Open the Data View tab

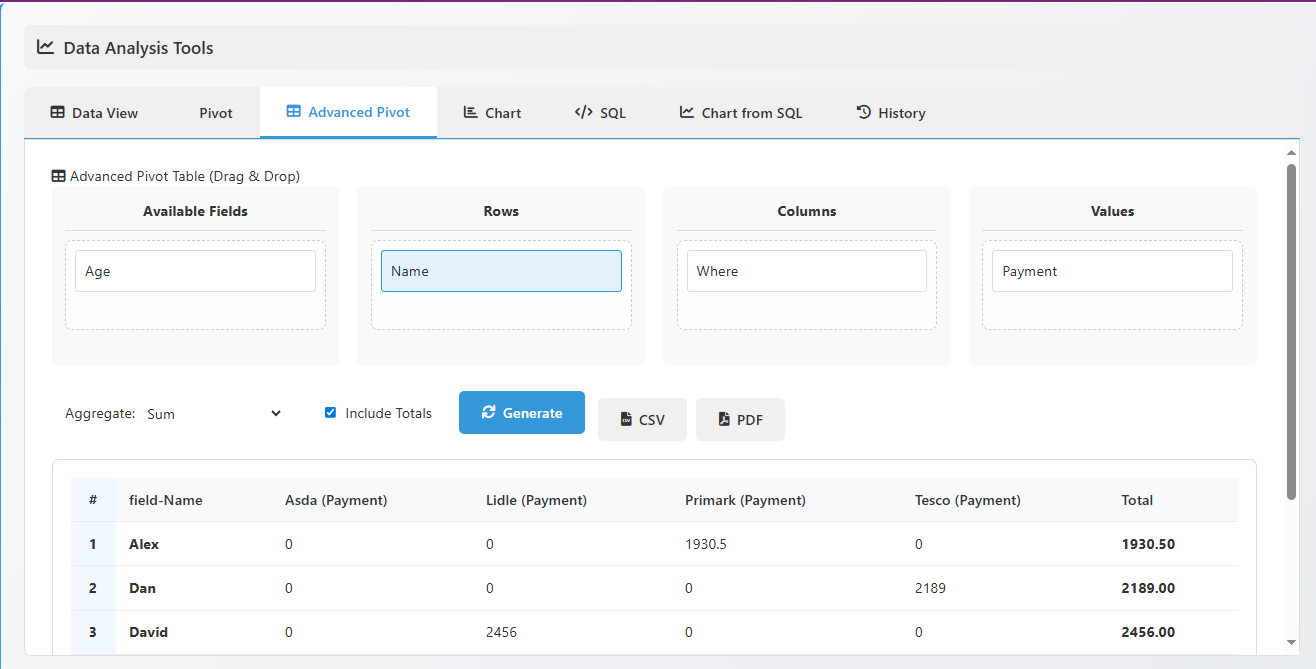(x=95, y=112)
